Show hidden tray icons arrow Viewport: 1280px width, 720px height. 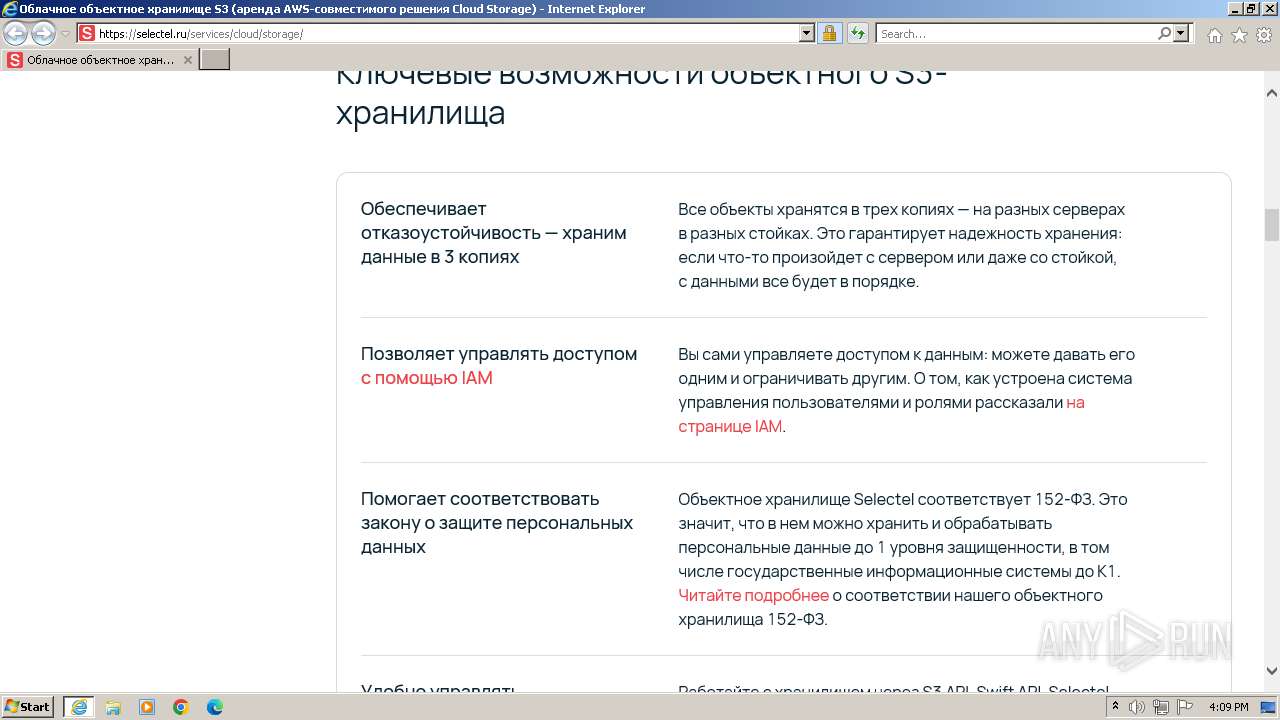coord(1115,707)
